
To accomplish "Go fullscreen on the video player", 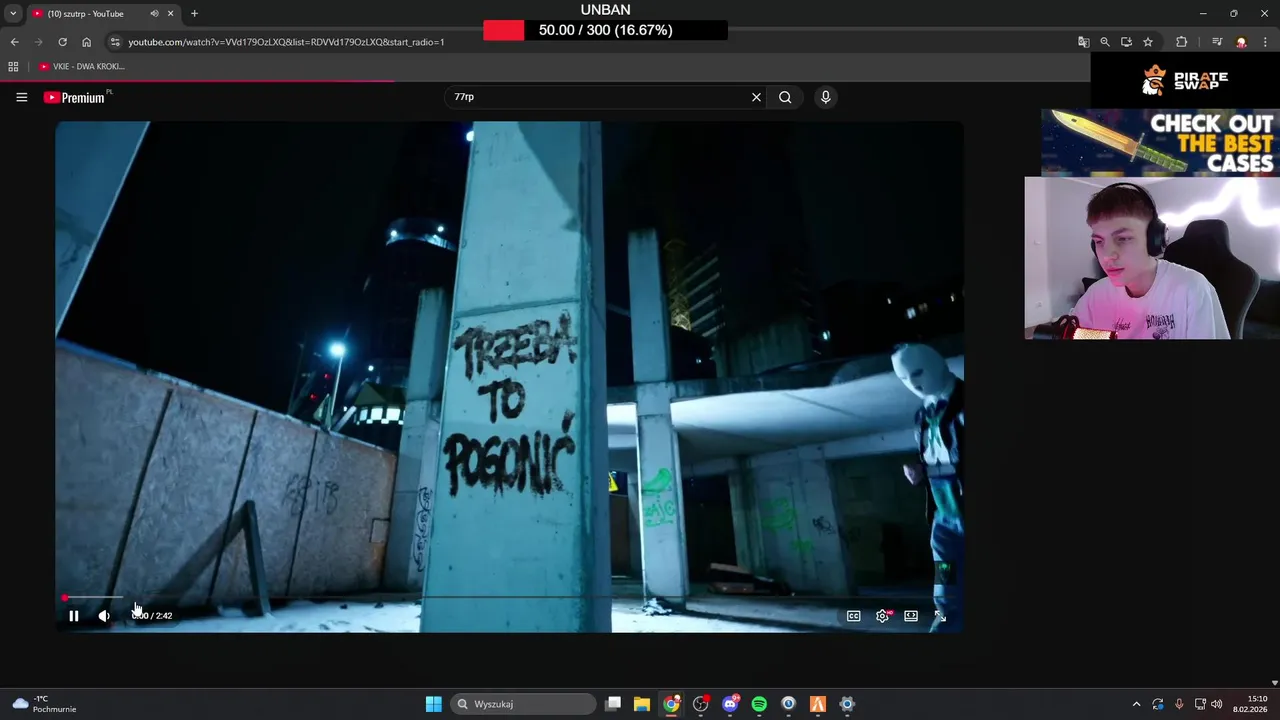I will coord(940,616).
